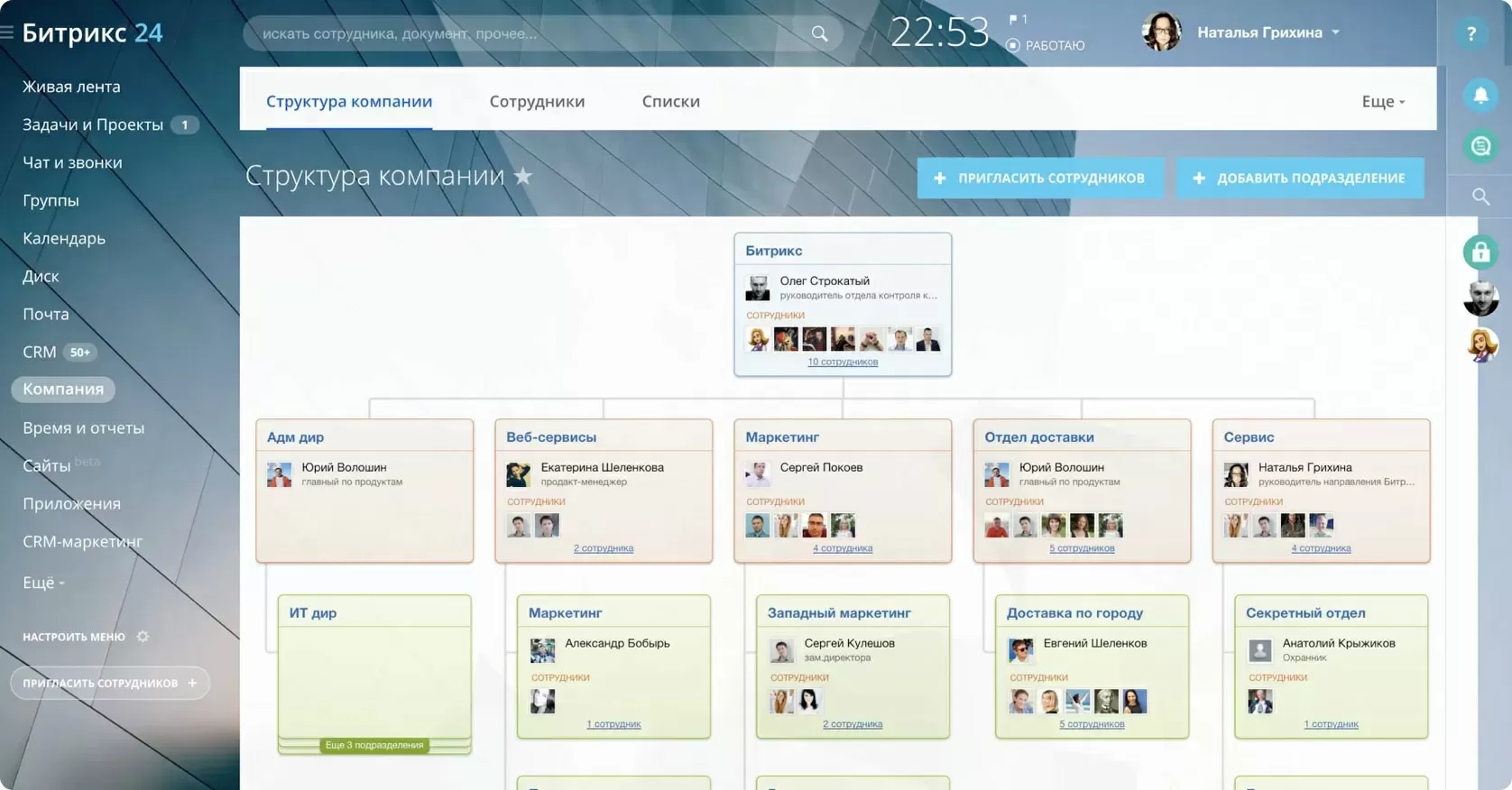Select Компания in sidebar
The image size is (1512, 790).
[x=63, y=389]
